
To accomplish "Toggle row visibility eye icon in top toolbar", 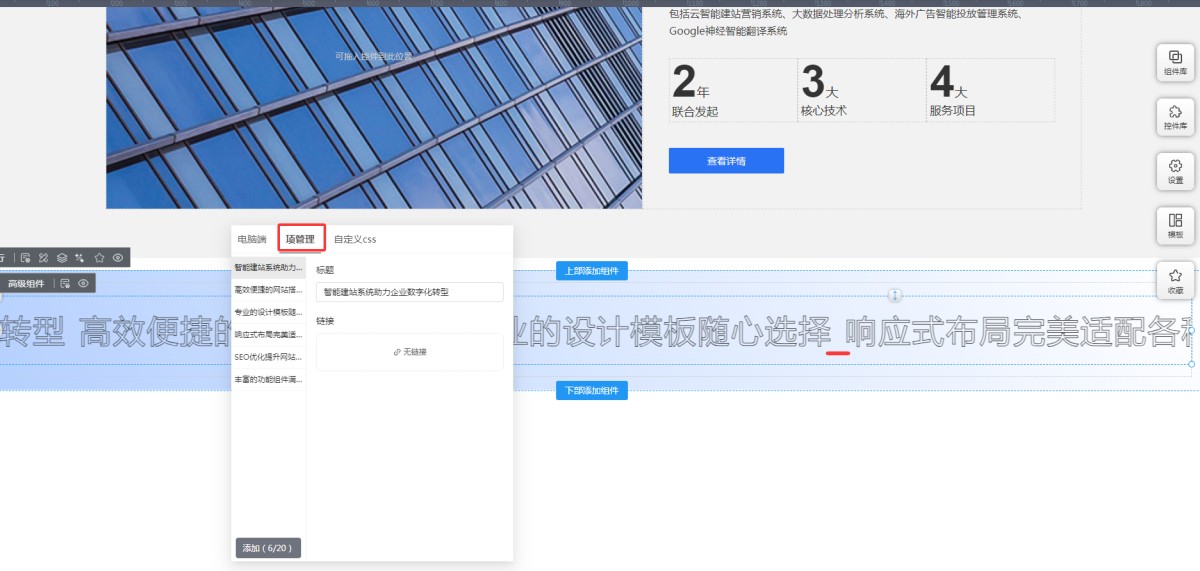I will pyautogui.click(x=118, y=258).
